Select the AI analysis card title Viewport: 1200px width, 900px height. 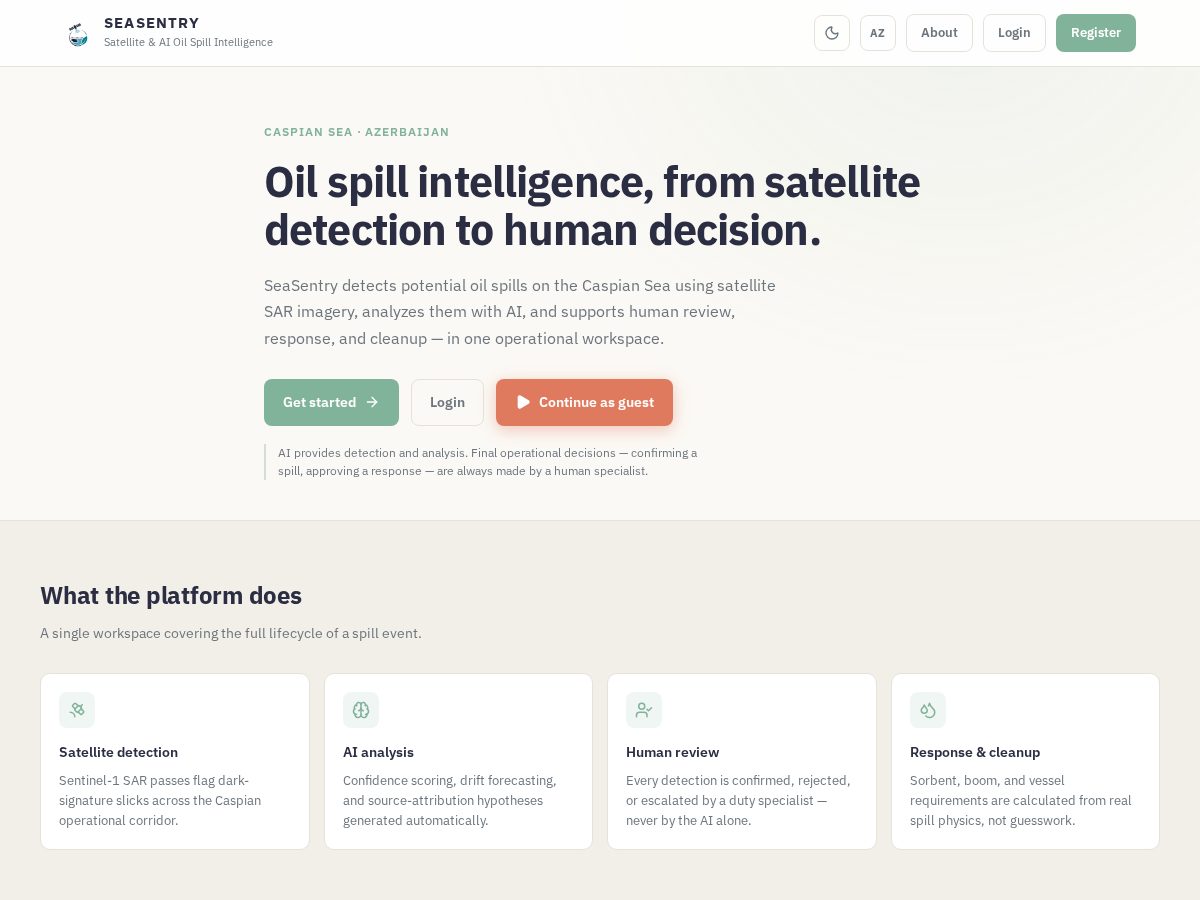click(x=378, y=752)
